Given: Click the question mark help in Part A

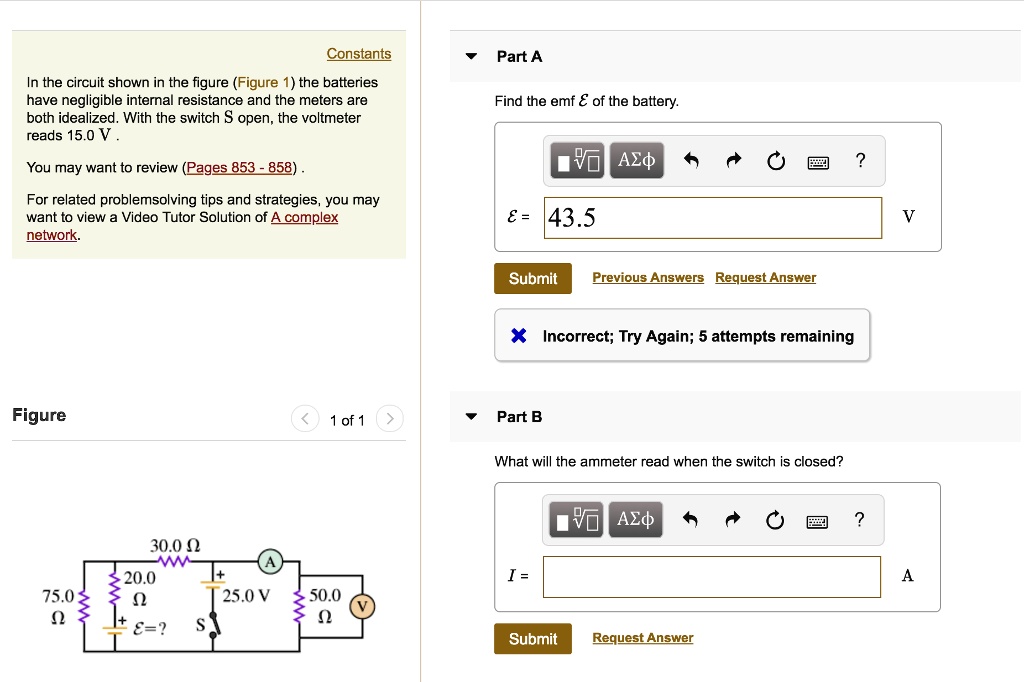Looking at the screenshot, I should (860, 160).
